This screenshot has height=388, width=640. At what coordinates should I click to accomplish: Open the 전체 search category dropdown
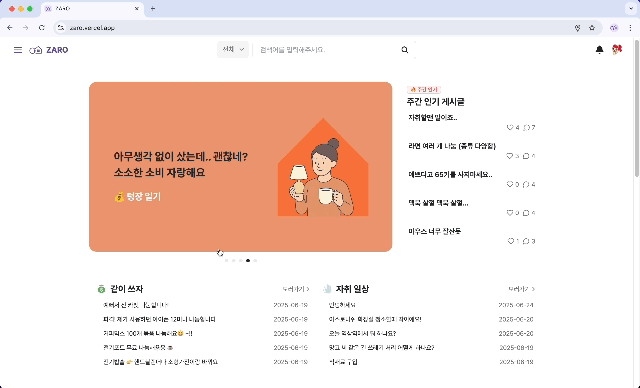coord(233,49)
